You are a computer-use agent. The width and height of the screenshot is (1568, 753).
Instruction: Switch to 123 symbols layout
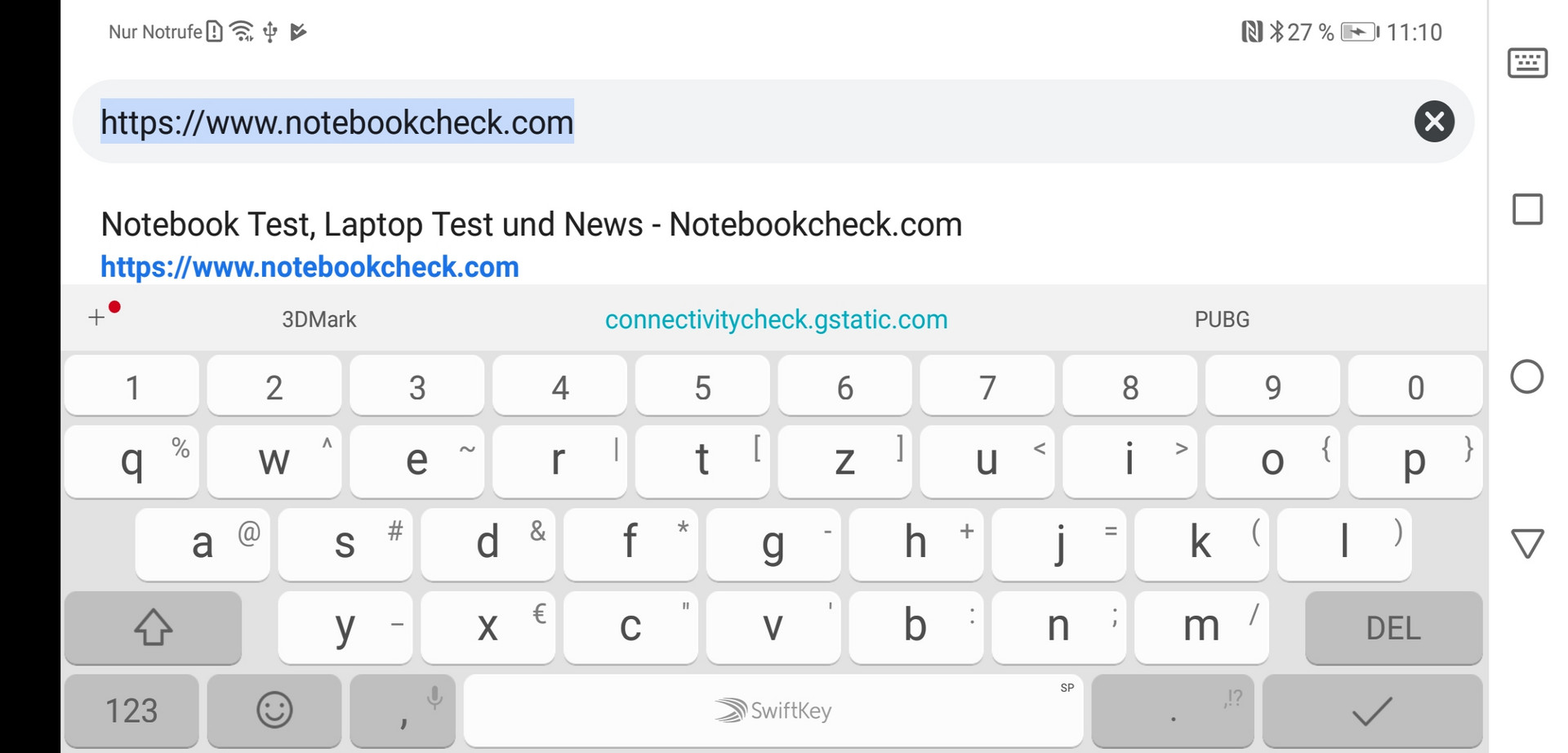click(x=131, y=710)
